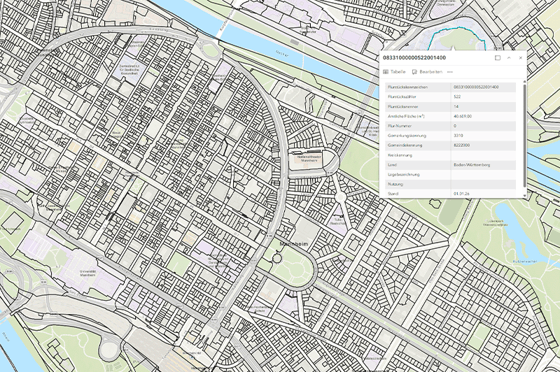Close the parcel information popup
This screenshot has width=560, height=372.
pyautogui.click(x=521, y=57)
